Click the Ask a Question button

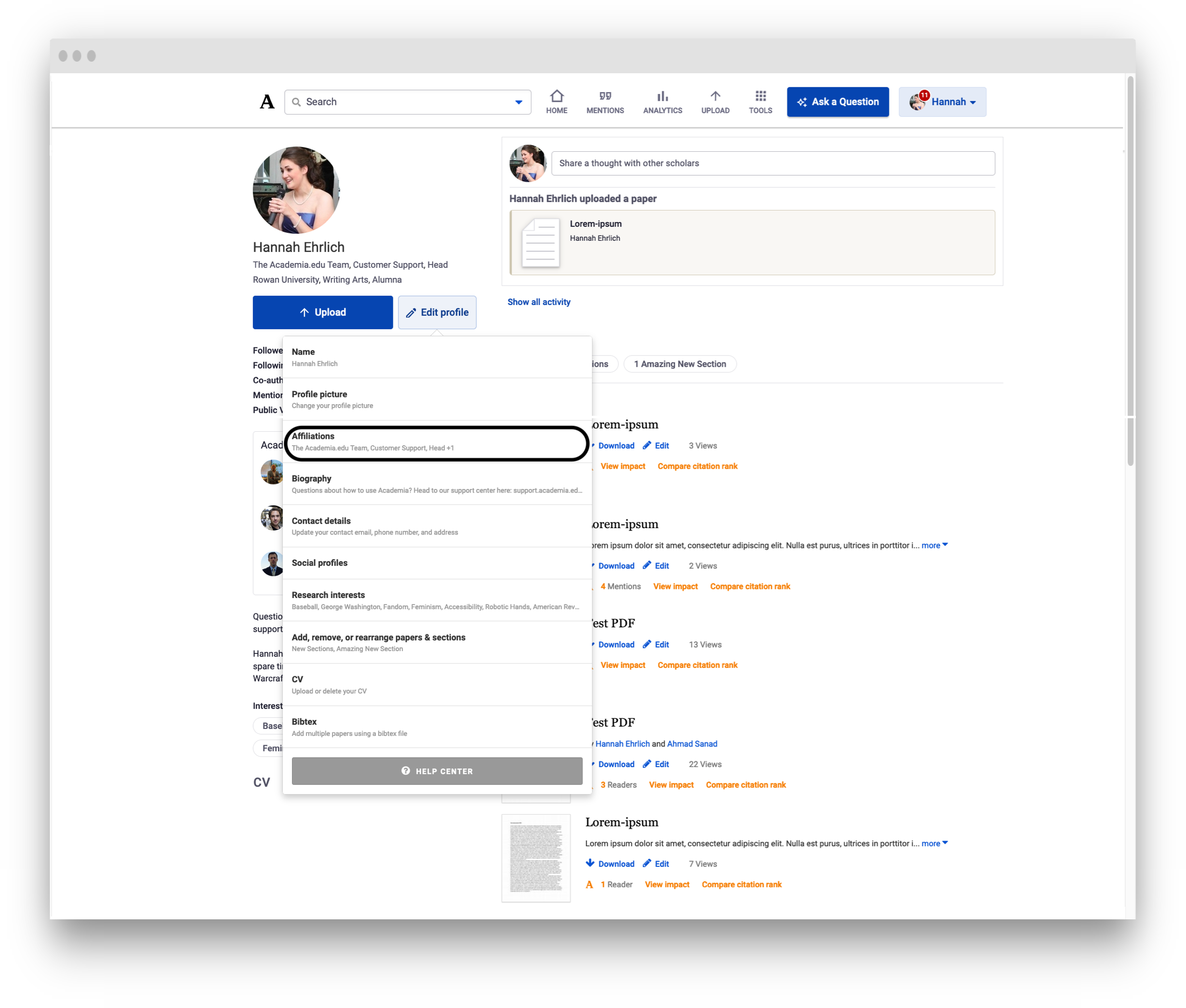click(x=838, y=102)
